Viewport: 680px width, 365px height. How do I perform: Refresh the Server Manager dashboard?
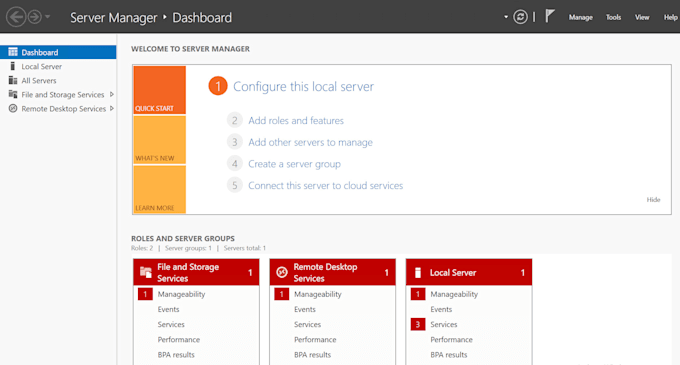pos(520,17)
